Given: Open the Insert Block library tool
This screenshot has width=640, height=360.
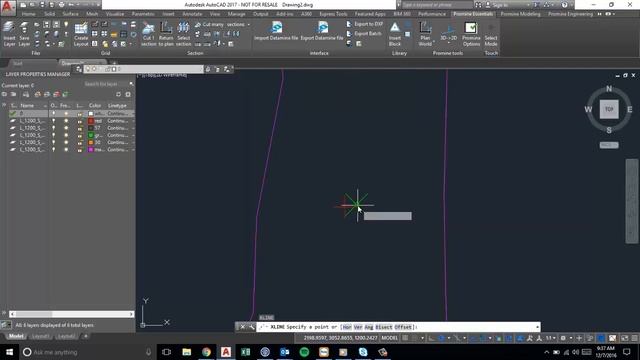Looking at the screenshot, I should tap(395, 33).
